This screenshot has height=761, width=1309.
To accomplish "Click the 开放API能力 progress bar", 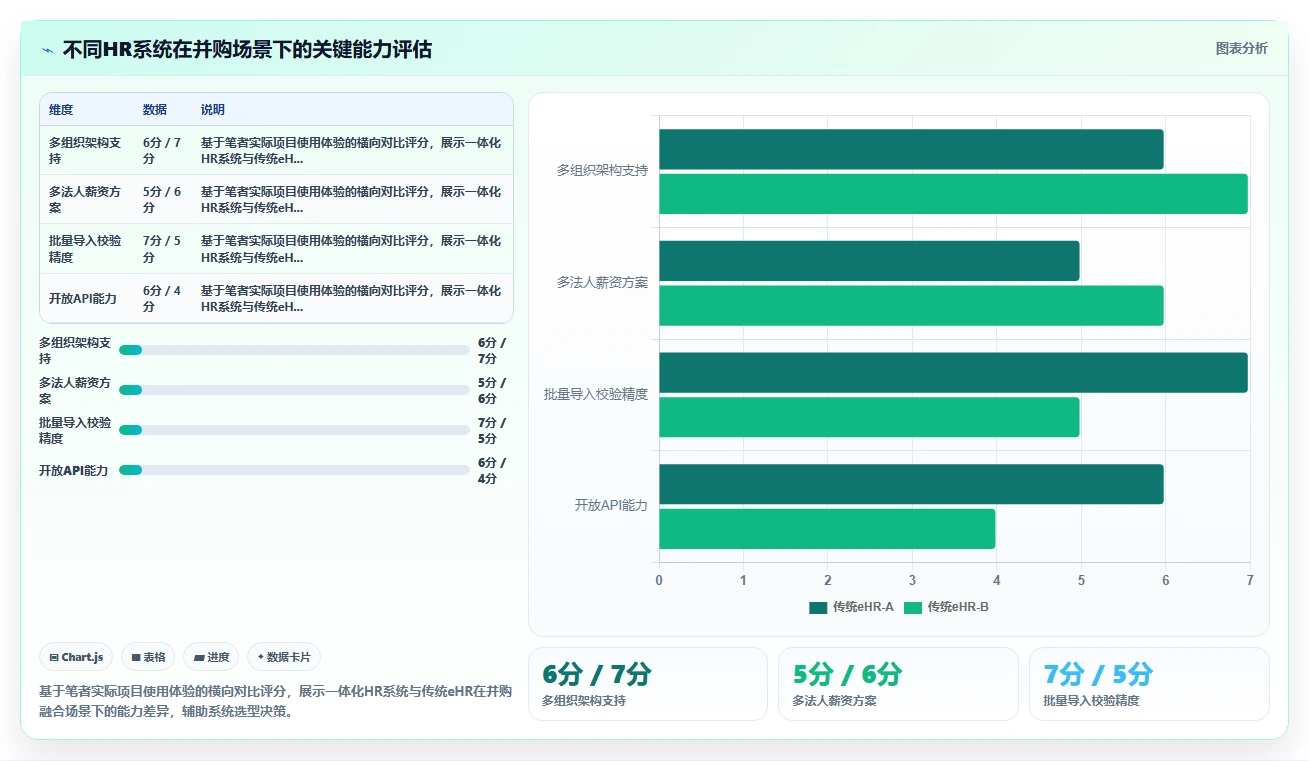I will click(x=294, y=470).
